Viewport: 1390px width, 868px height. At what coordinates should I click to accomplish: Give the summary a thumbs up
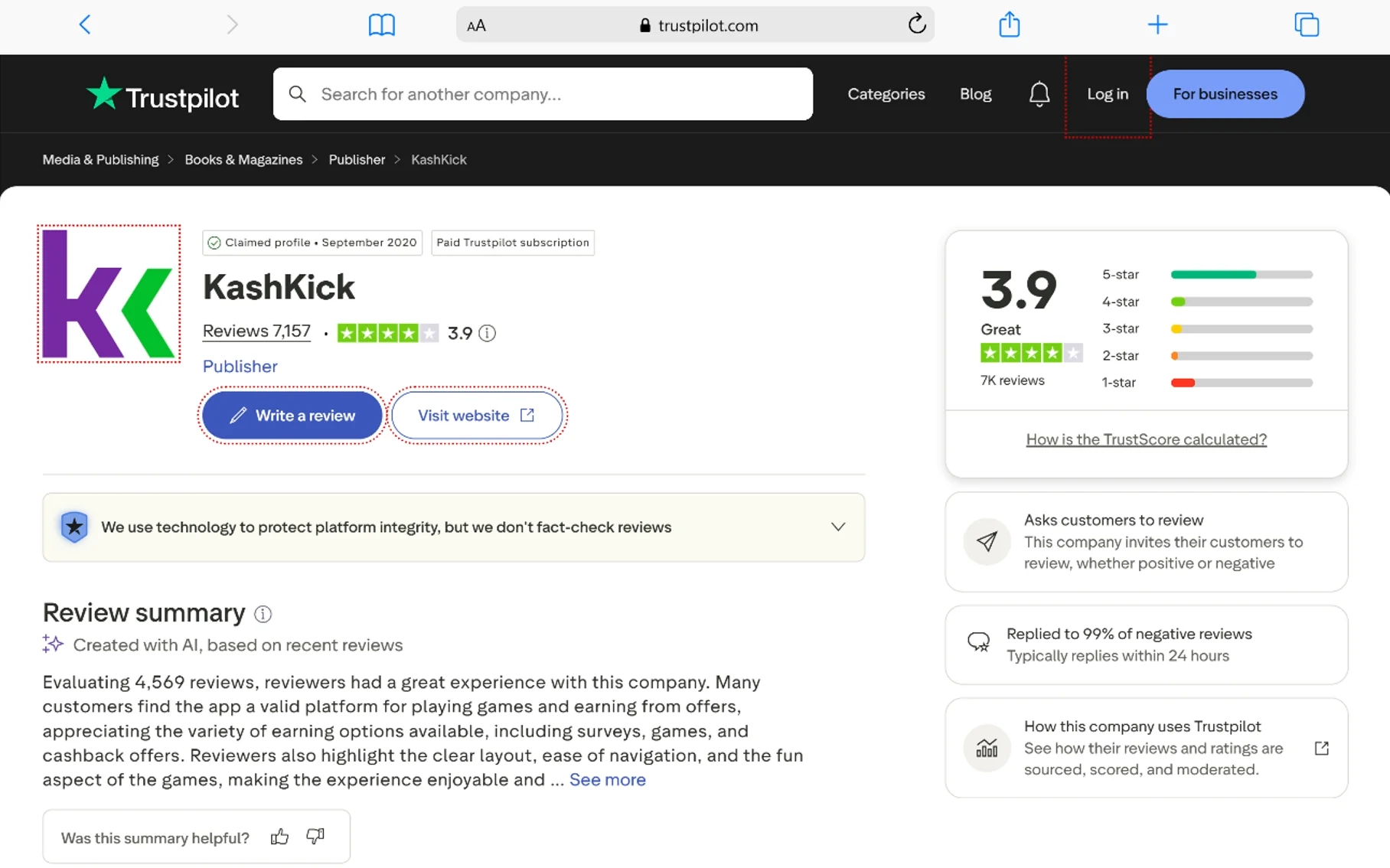(279, 837)
